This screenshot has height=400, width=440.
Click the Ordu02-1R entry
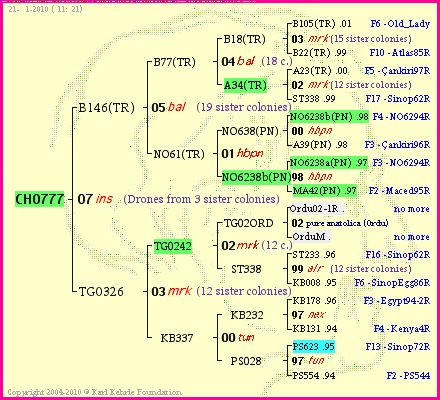317,209
